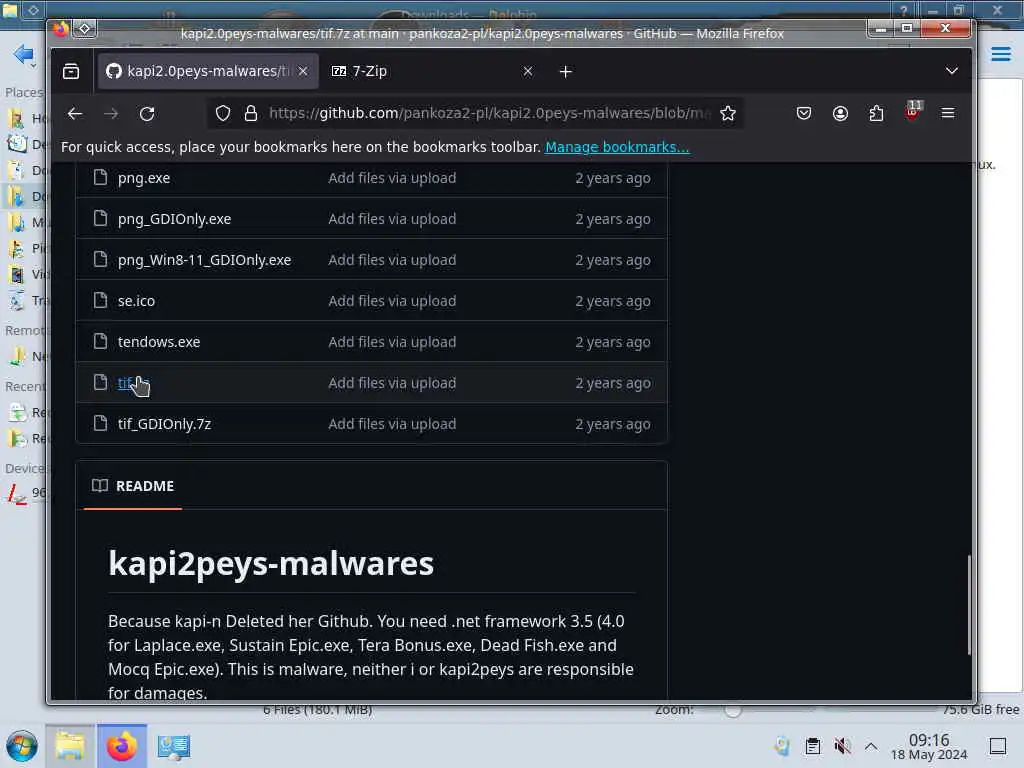Click file icon beside tendows.exe
This screenshot has width=1024, height=768.
click(x=100, y=341)
